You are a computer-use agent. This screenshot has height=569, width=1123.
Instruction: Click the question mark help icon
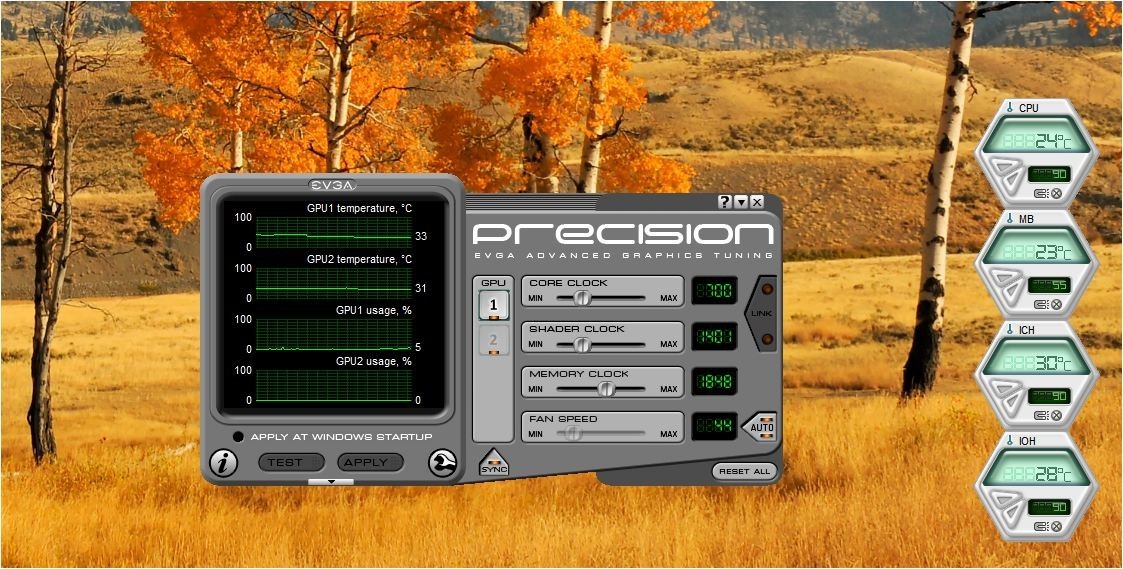pos(725,202)
